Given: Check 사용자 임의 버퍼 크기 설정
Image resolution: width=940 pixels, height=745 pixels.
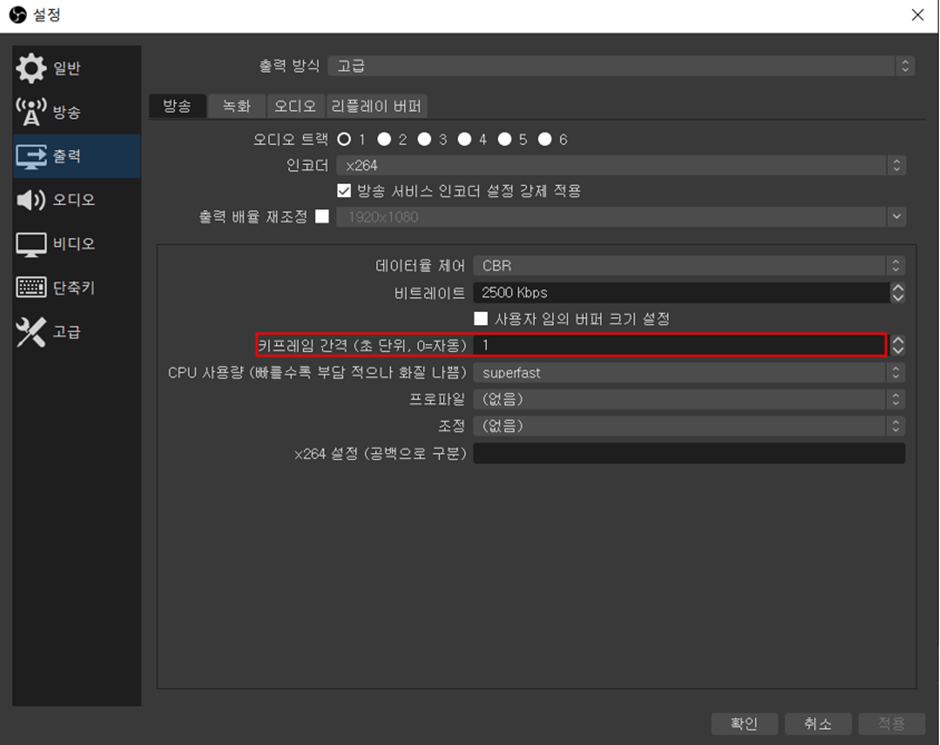Looking at the screenshot, I should pyautogui.click(x=481, y=318).
